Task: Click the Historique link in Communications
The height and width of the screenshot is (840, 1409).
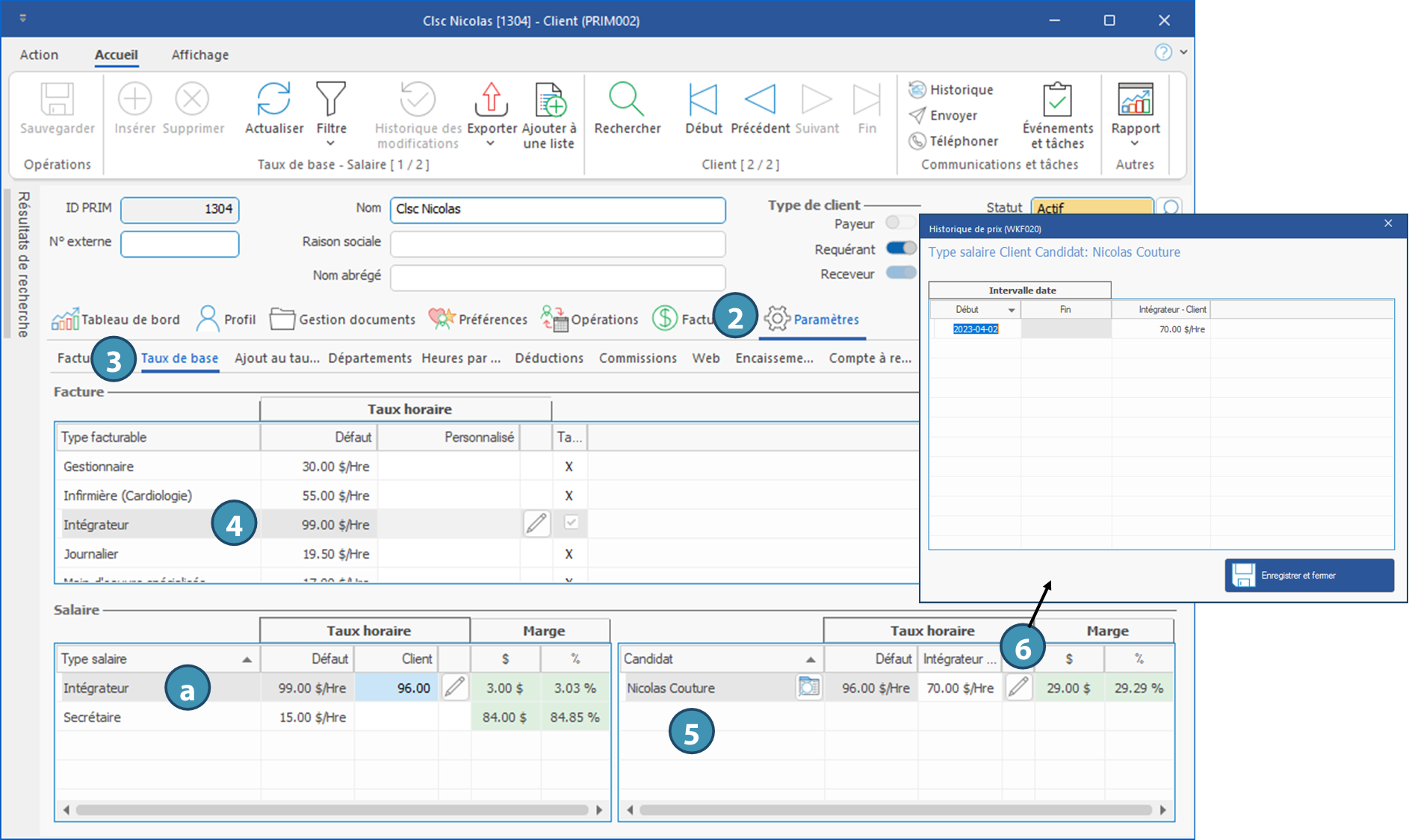Action: click(x=961, y=90)
